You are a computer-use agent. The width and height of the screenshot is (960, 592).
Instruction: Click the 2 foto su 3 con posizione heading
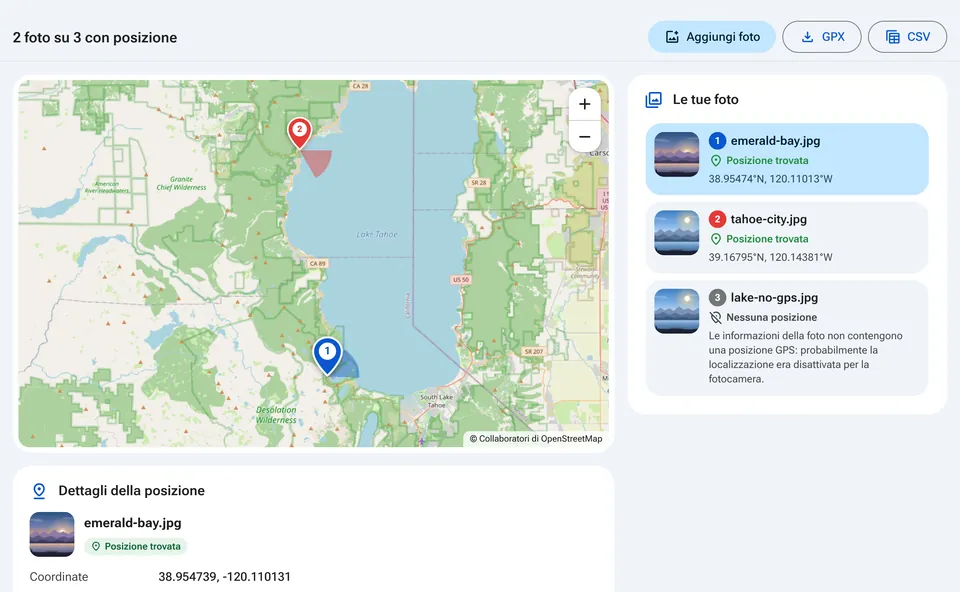95,37
